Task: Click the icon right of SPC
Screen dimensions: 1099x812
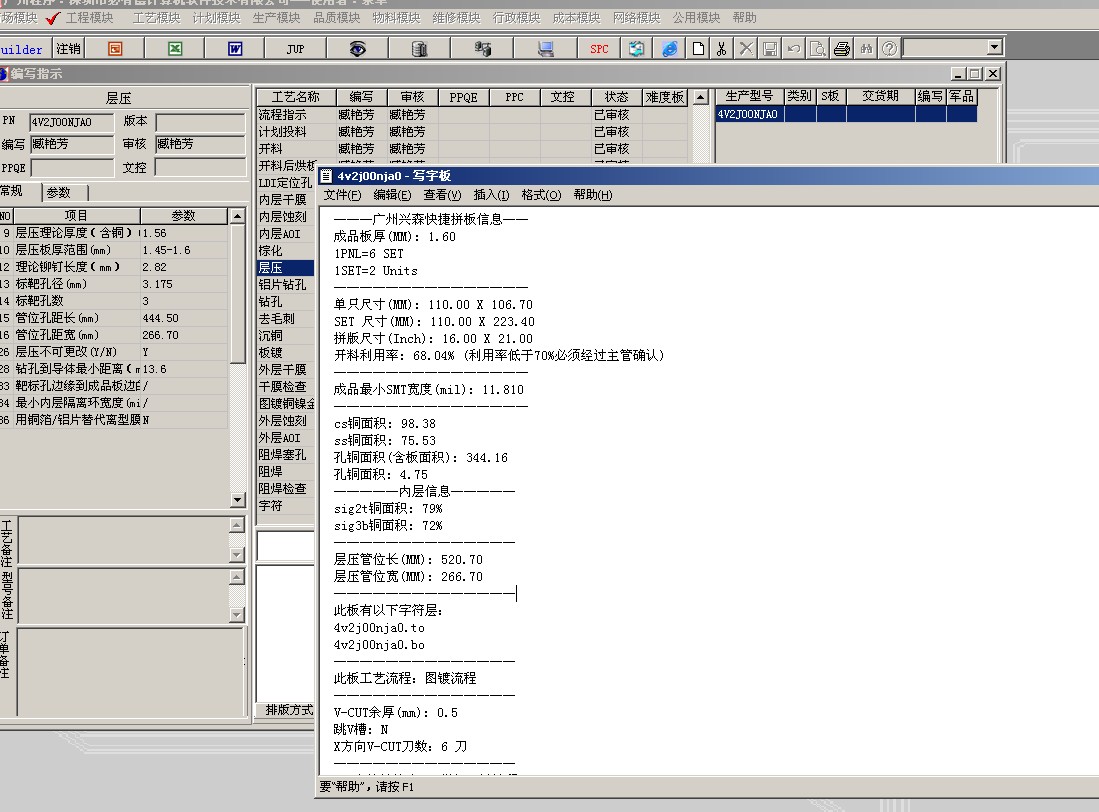Action: [x=636, y=48]
